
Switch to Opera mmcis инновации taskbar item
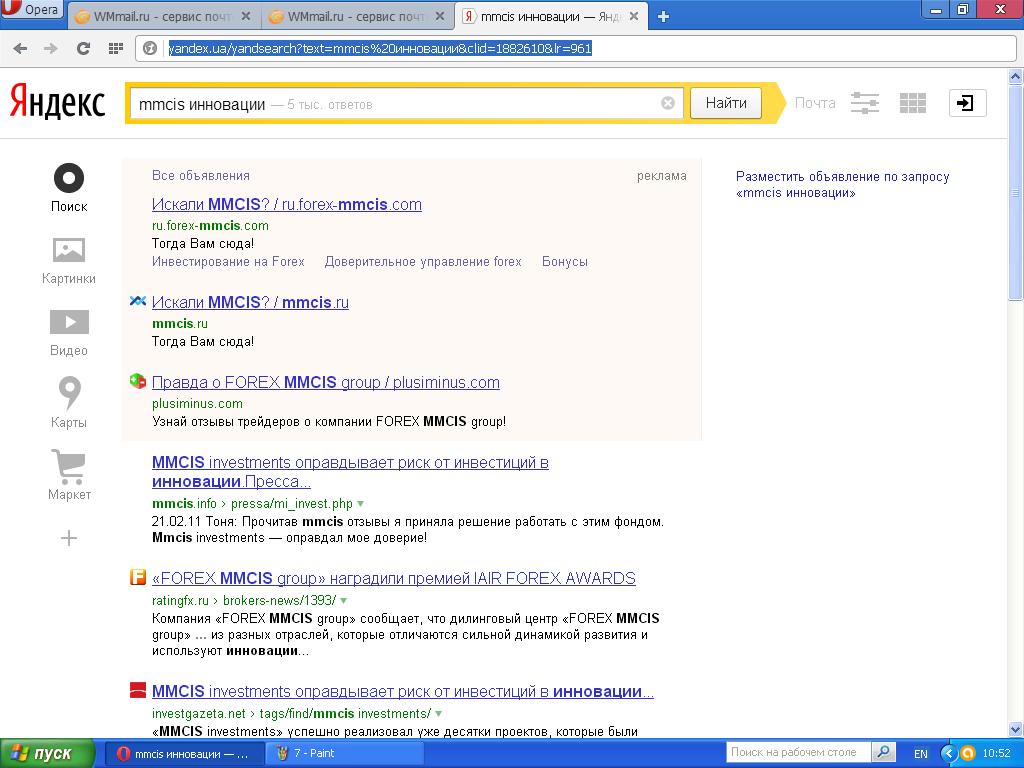184,754
